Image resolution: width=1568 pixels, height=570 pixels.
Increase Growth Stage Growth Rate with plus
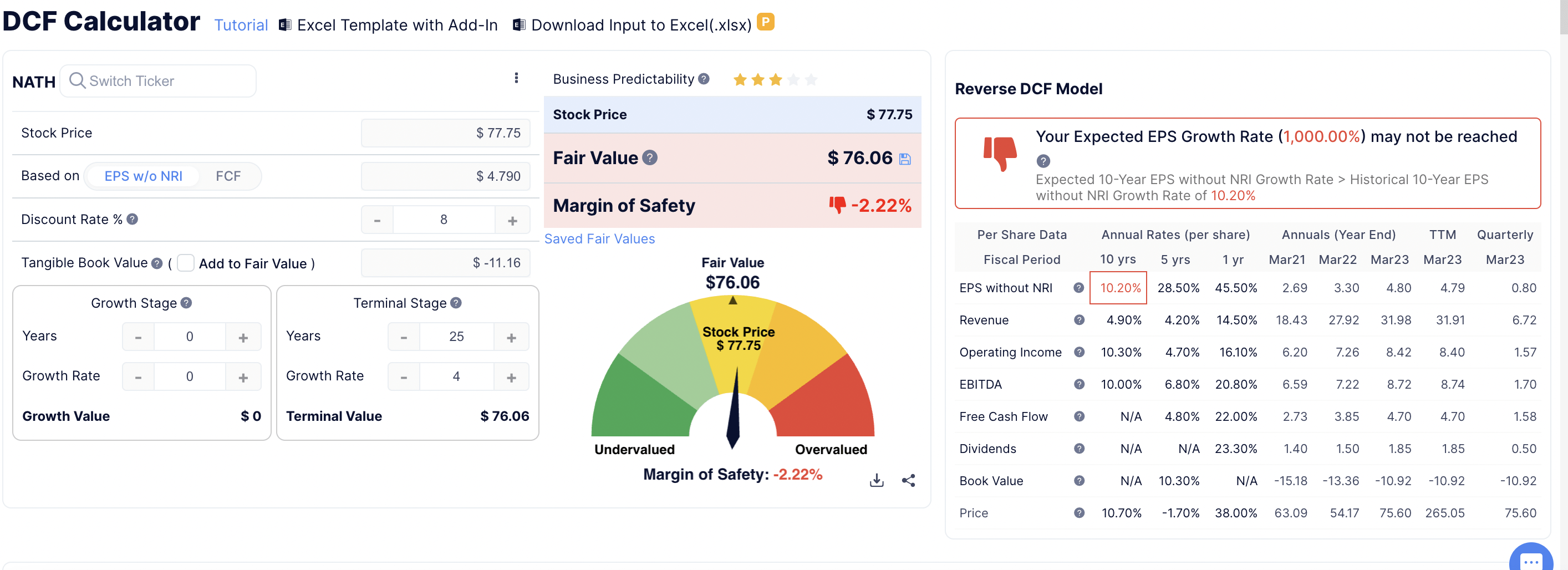[x=243, y=377]
